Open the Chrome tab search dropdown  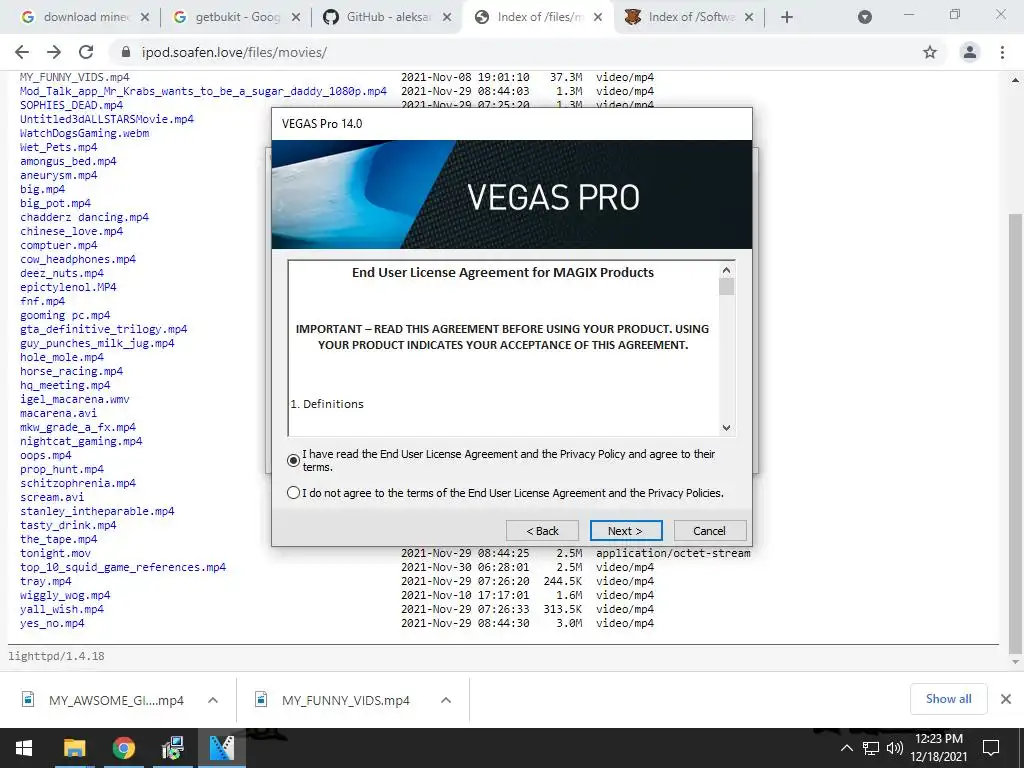pyautogui.click(x=865, y=18)
